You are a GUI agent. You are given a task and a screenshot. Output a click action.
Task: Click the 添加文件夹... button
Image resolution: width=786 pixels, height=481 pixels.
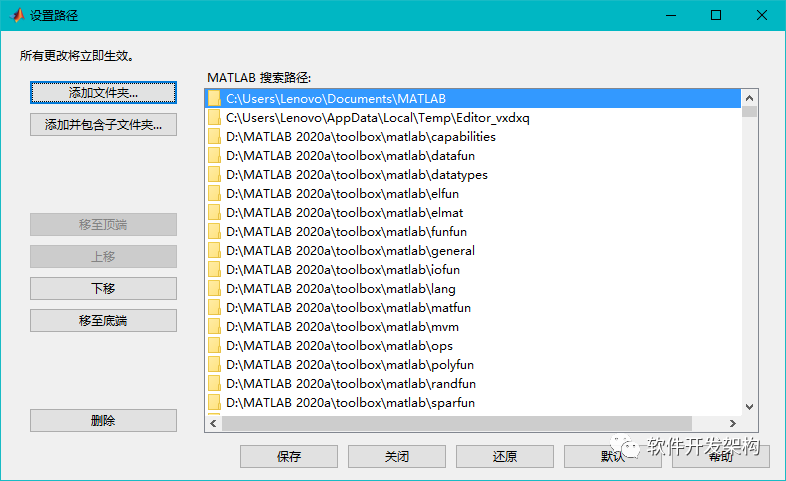[x=103, y=93]
